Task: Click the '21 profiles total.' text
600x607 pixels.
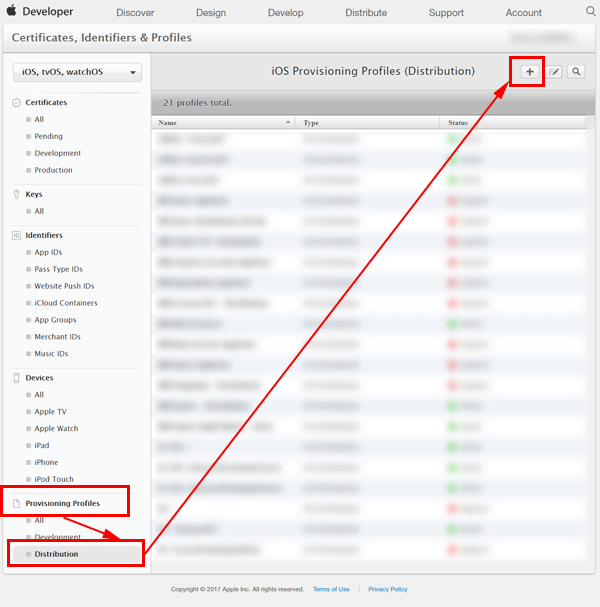Action: (197, 103)
